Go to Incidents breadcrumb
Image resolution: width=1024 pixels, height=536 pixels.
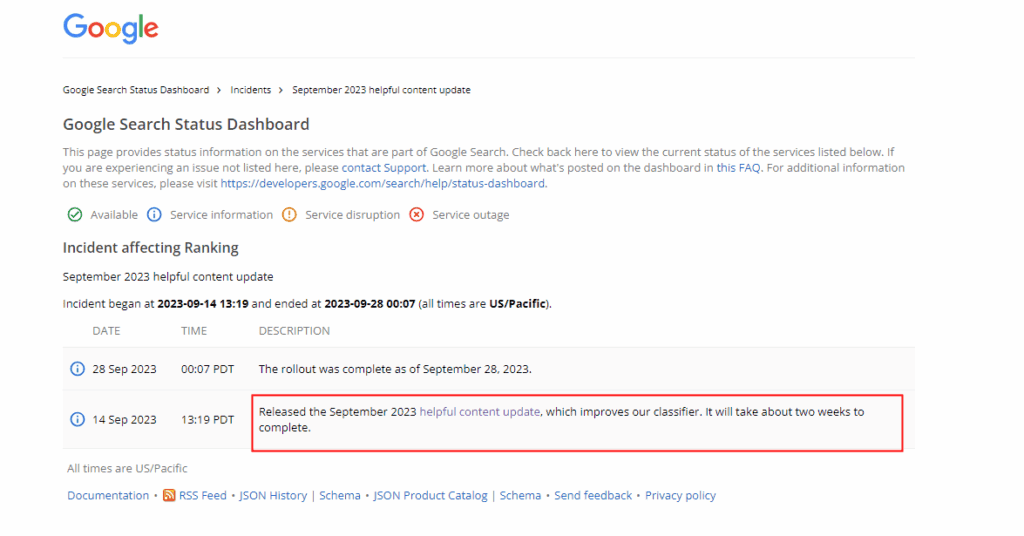[251, 90]
